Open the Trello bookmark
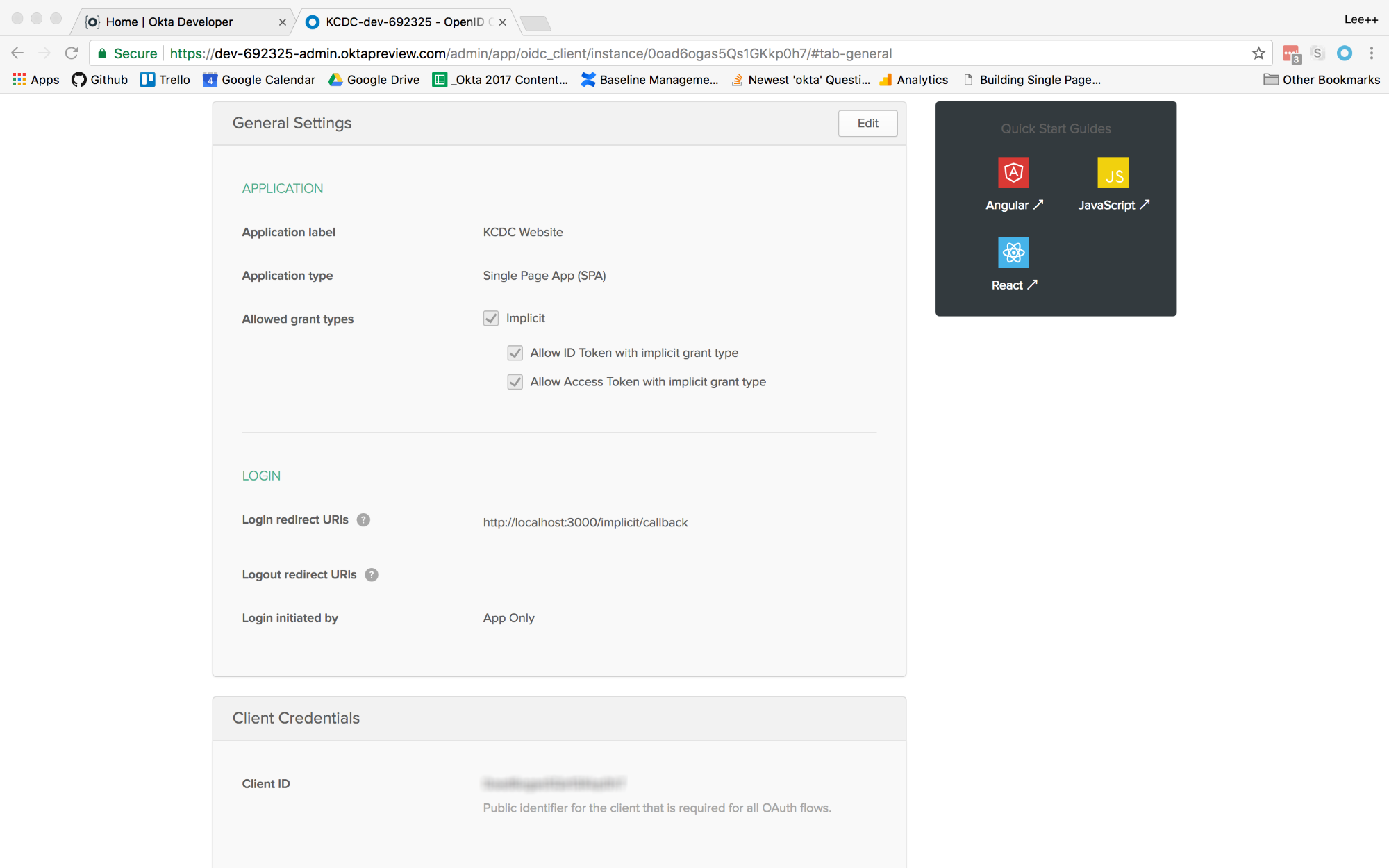The image size is (1389, 868). click(x=165, y=80)
